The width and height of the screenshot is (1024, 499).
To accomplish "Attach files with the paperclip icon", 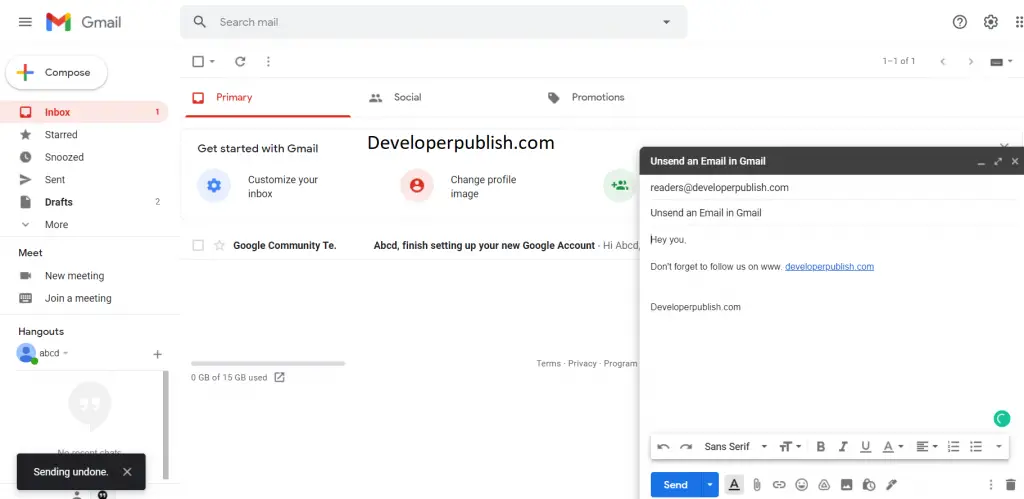I will click(x=756, y=485).
